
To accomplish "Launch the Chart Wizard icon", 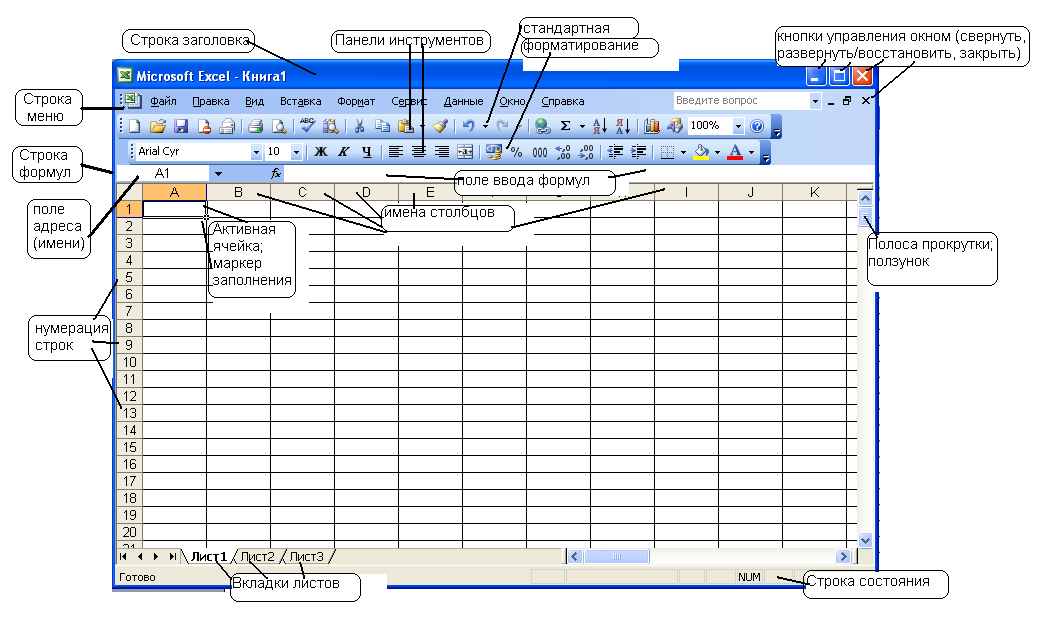I will point(652,126).
